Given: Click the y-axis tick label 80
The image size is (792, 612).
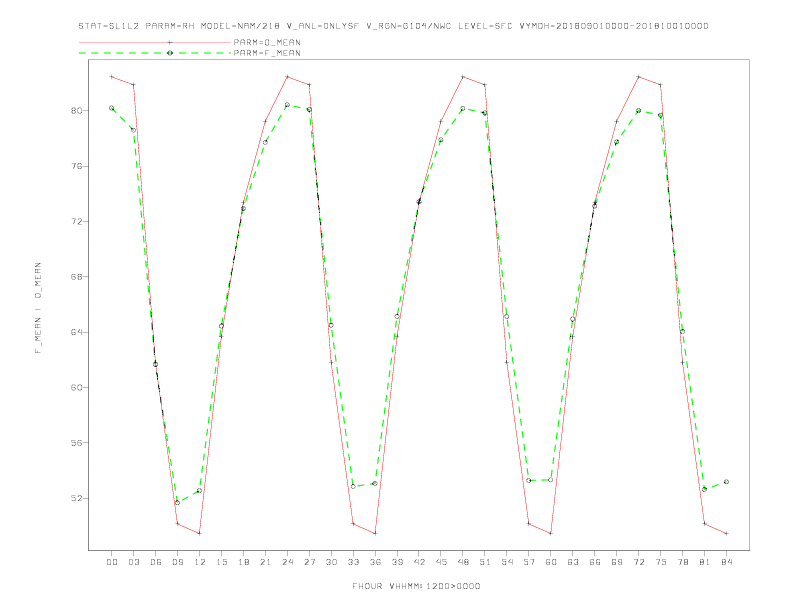Looking at the screenshot, I should [x=76, y=111].
